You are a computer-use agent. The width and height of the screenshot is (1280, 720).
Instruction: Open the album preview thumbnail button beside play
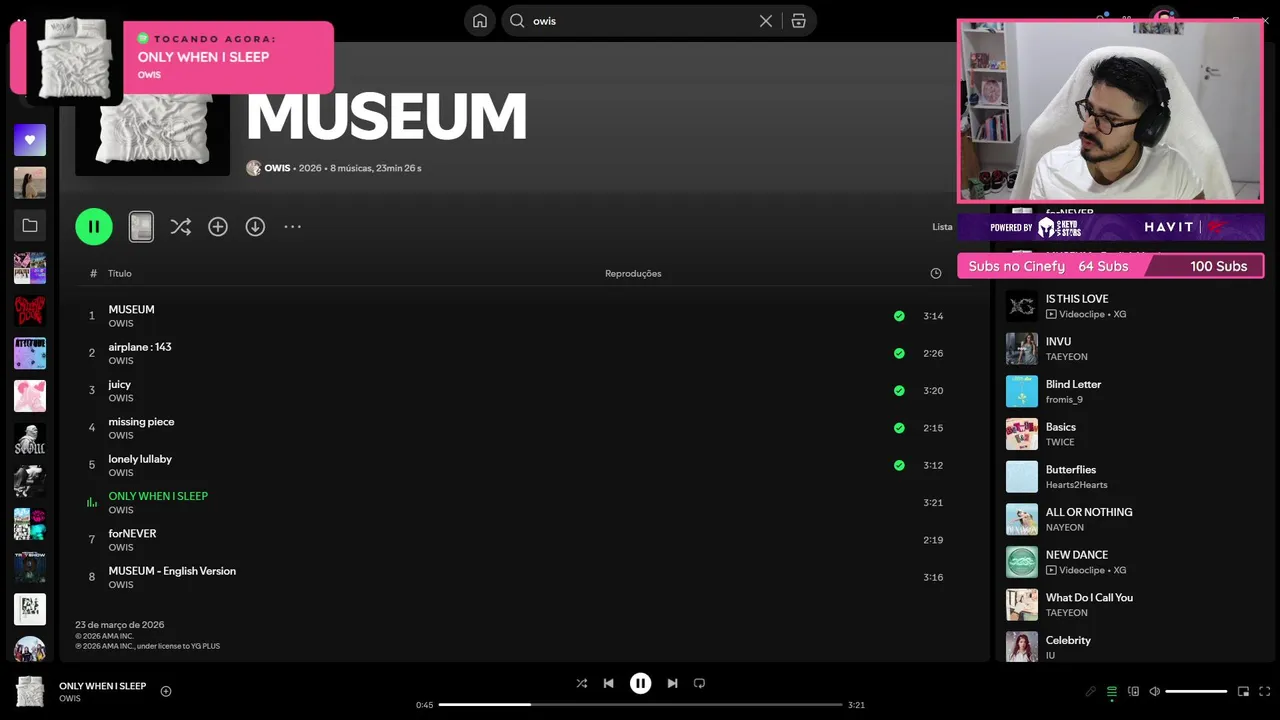[x=141, y=227]
